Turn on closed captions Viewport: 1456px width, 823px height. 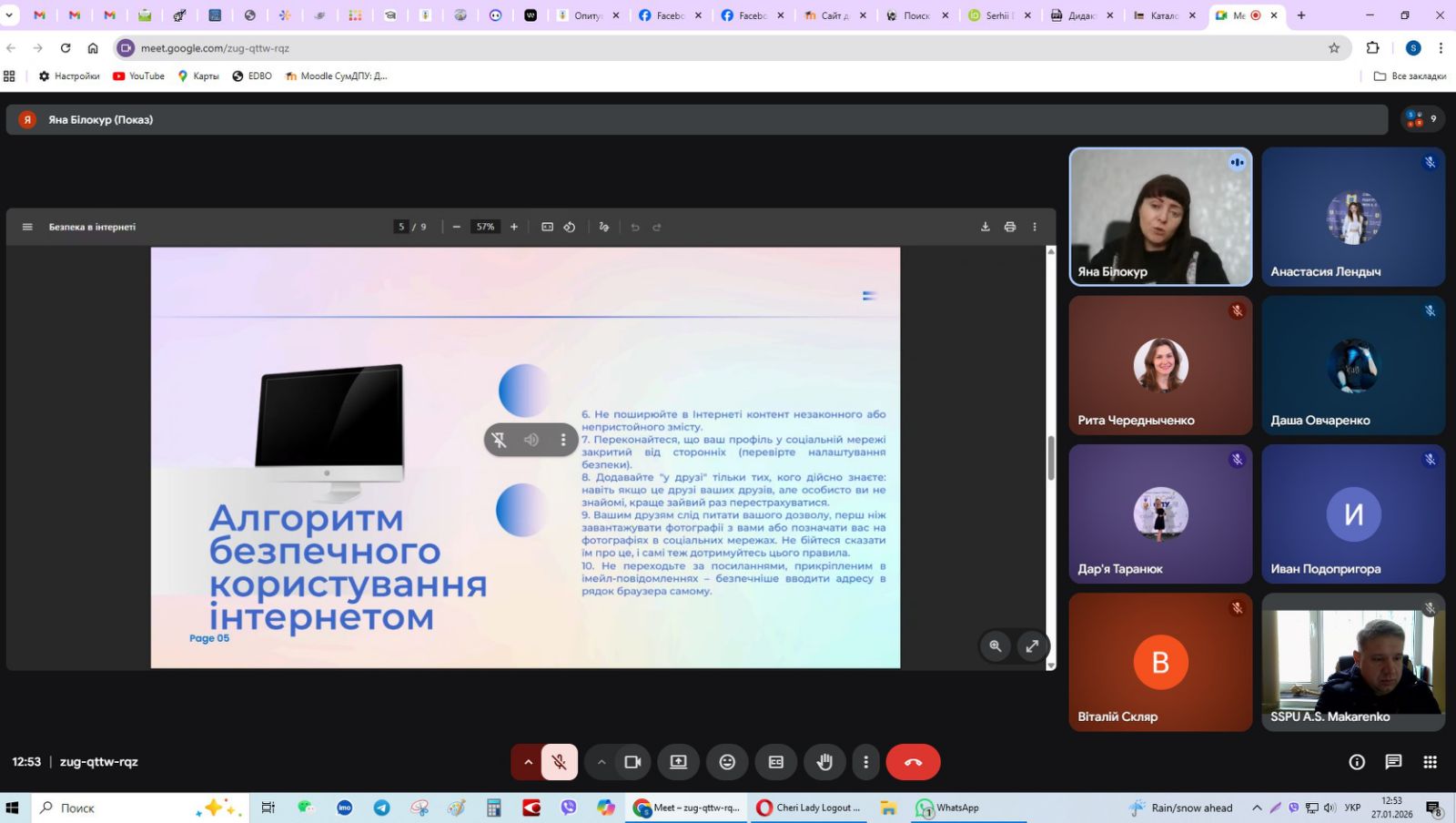(775, 762)
